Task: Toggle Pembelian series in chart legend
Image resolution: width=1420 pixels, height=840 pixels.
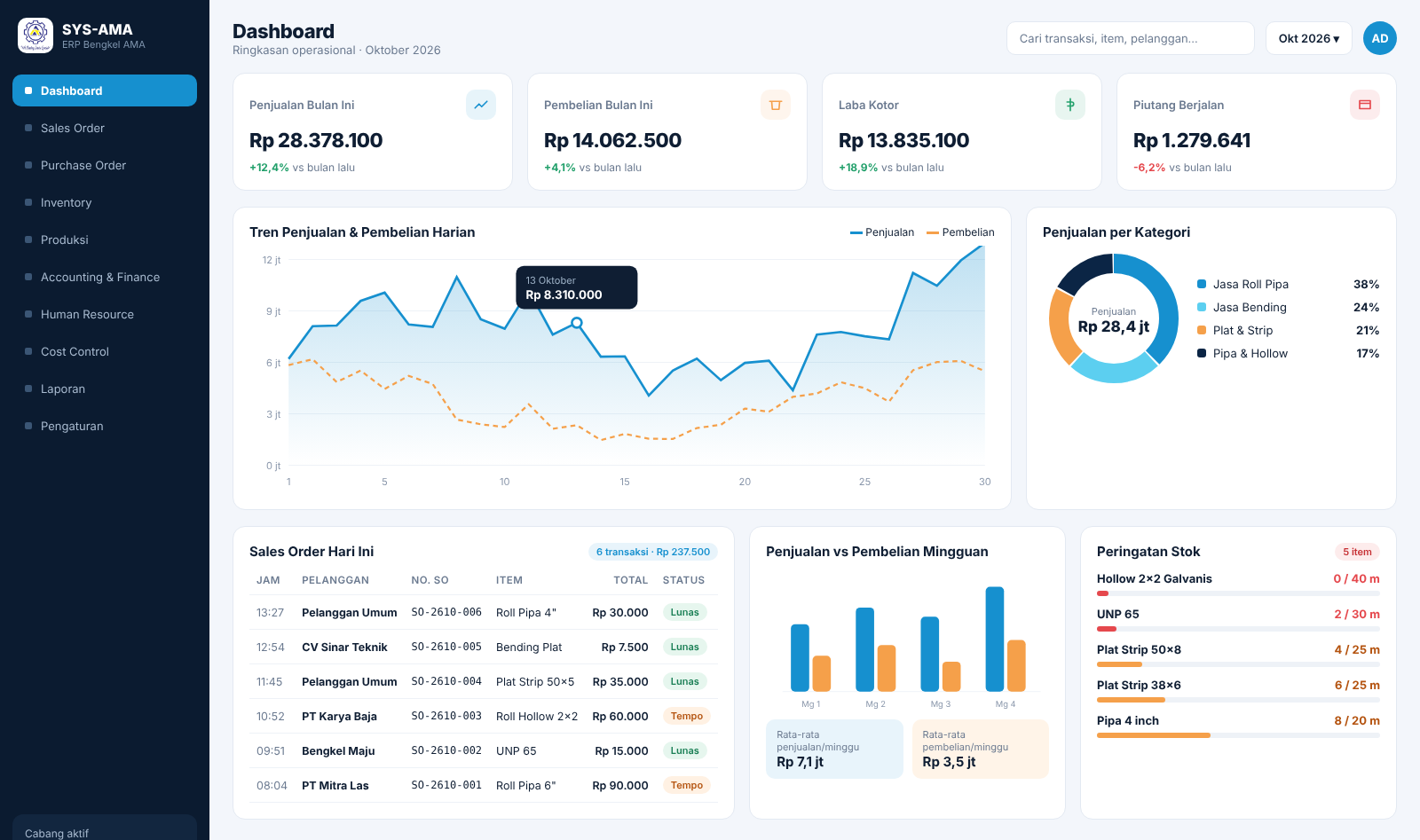Action: [x=960, y=232]
